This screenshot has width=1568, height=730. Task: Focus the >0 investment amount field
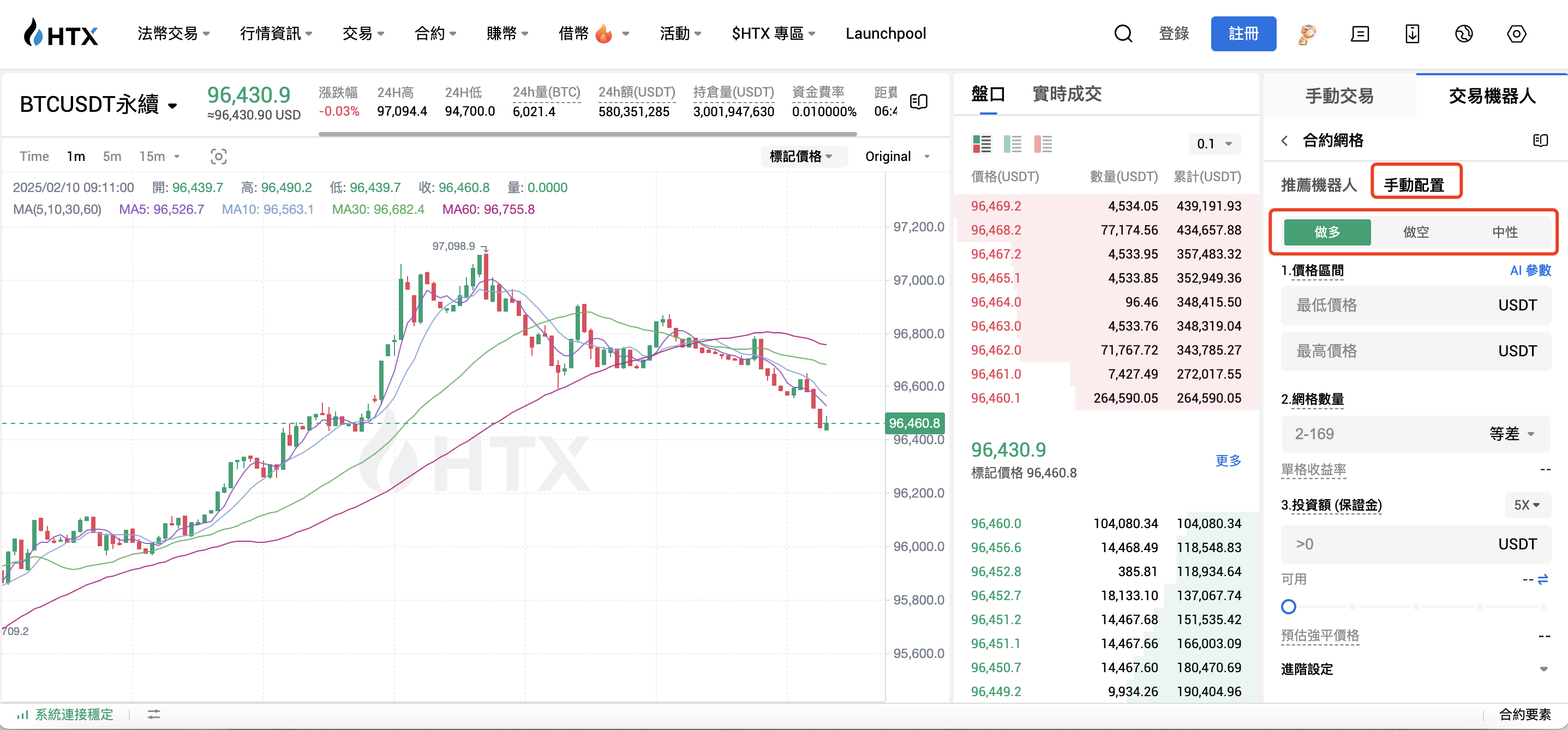[1415, 544]
